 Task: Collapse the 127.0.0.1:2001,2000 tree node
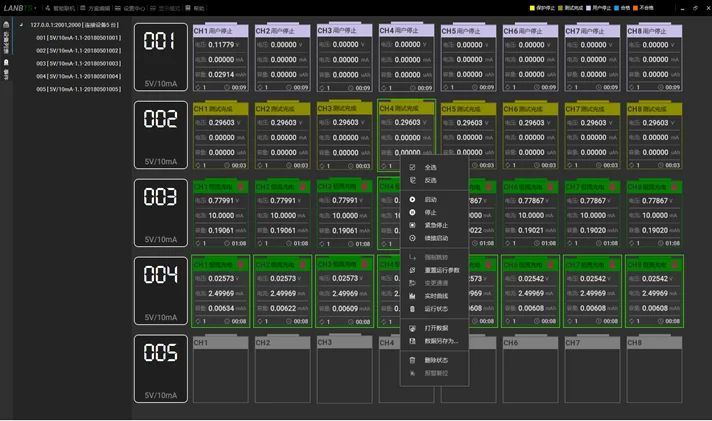(x=23, y=23)
